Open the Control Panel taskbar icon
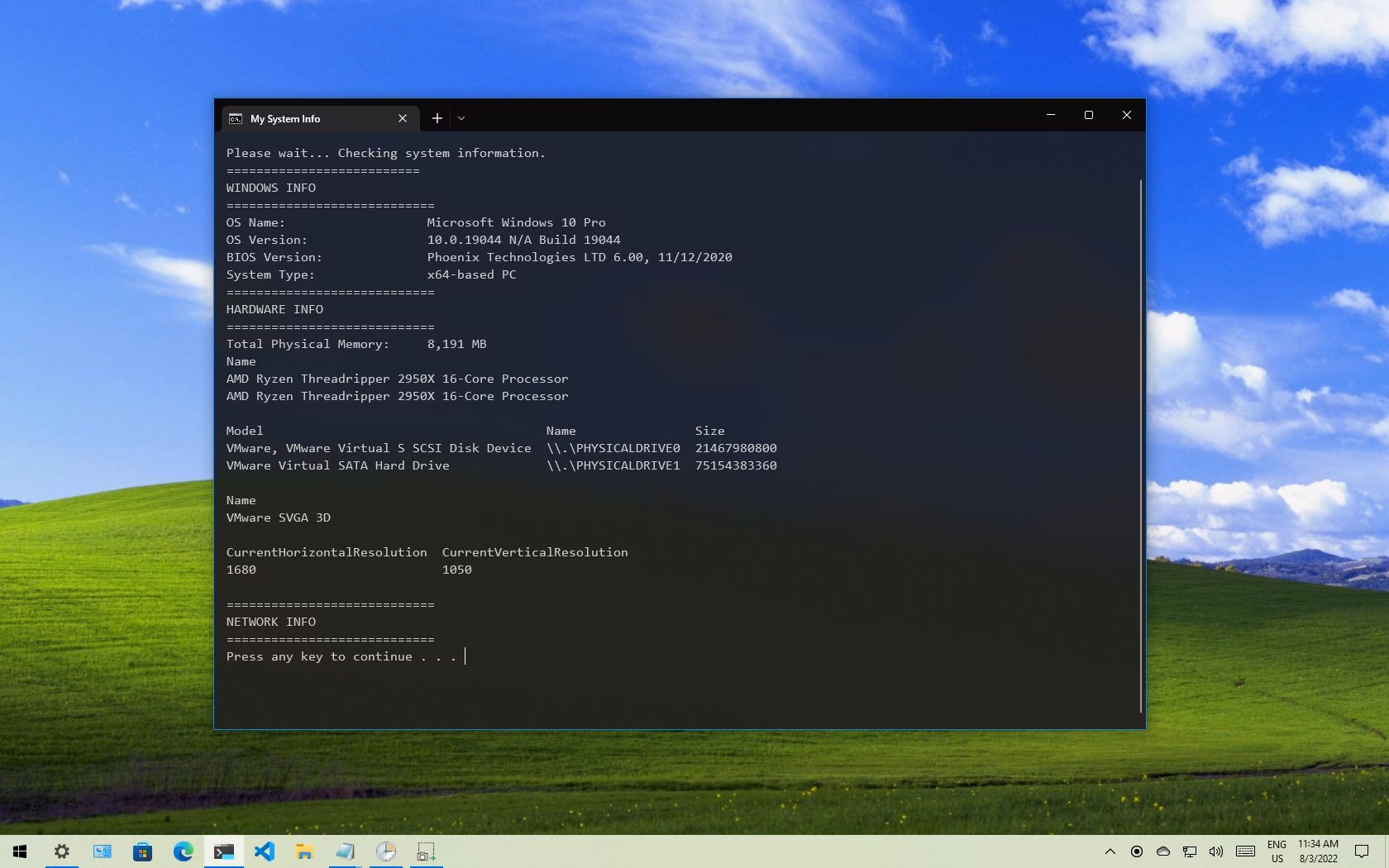 click(103, 851)
